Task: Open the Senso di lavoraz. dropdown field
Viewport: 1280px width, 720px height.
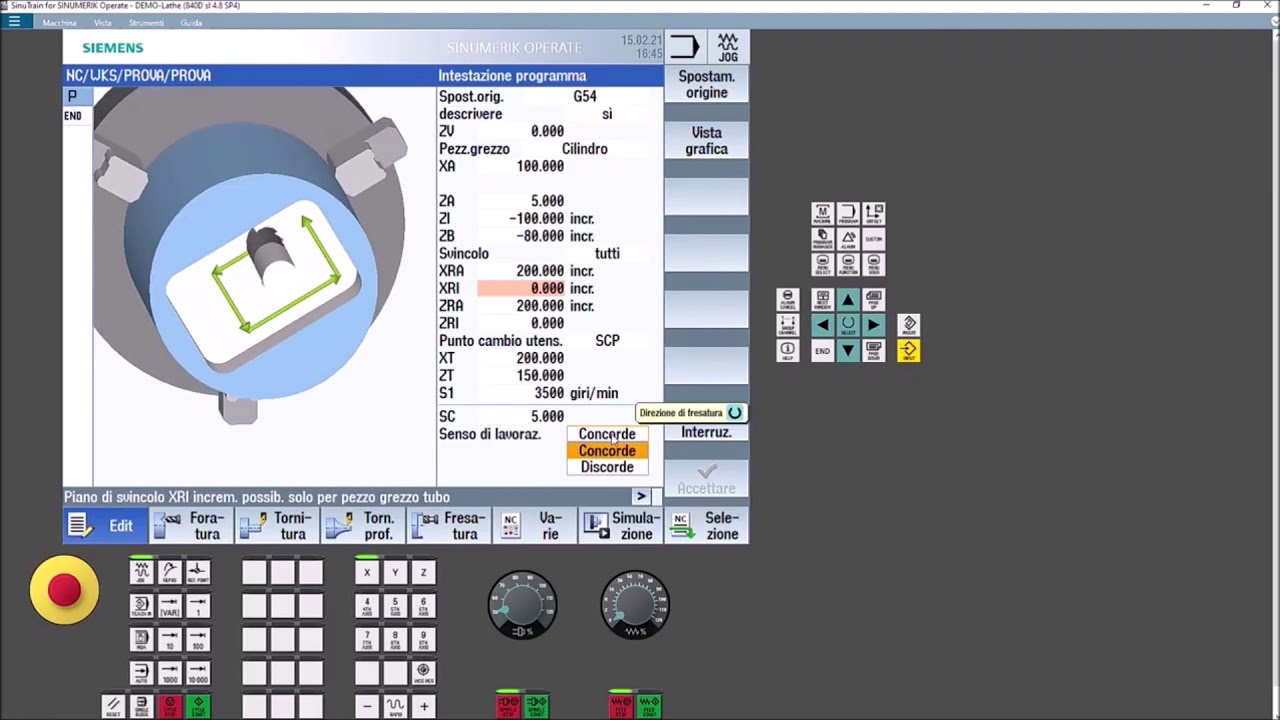Action: pos(607,434)
